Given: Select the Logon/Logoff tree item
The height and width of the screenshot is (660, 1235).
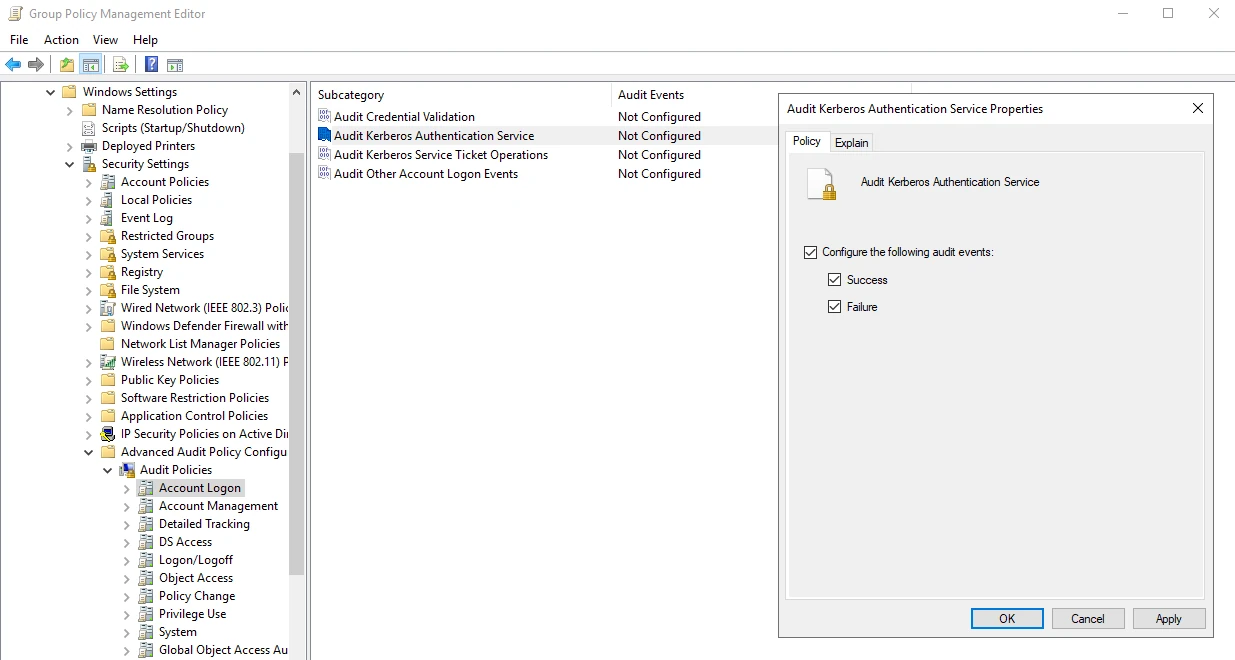Looking at the screenshot, I should click(x=196, y=560).
